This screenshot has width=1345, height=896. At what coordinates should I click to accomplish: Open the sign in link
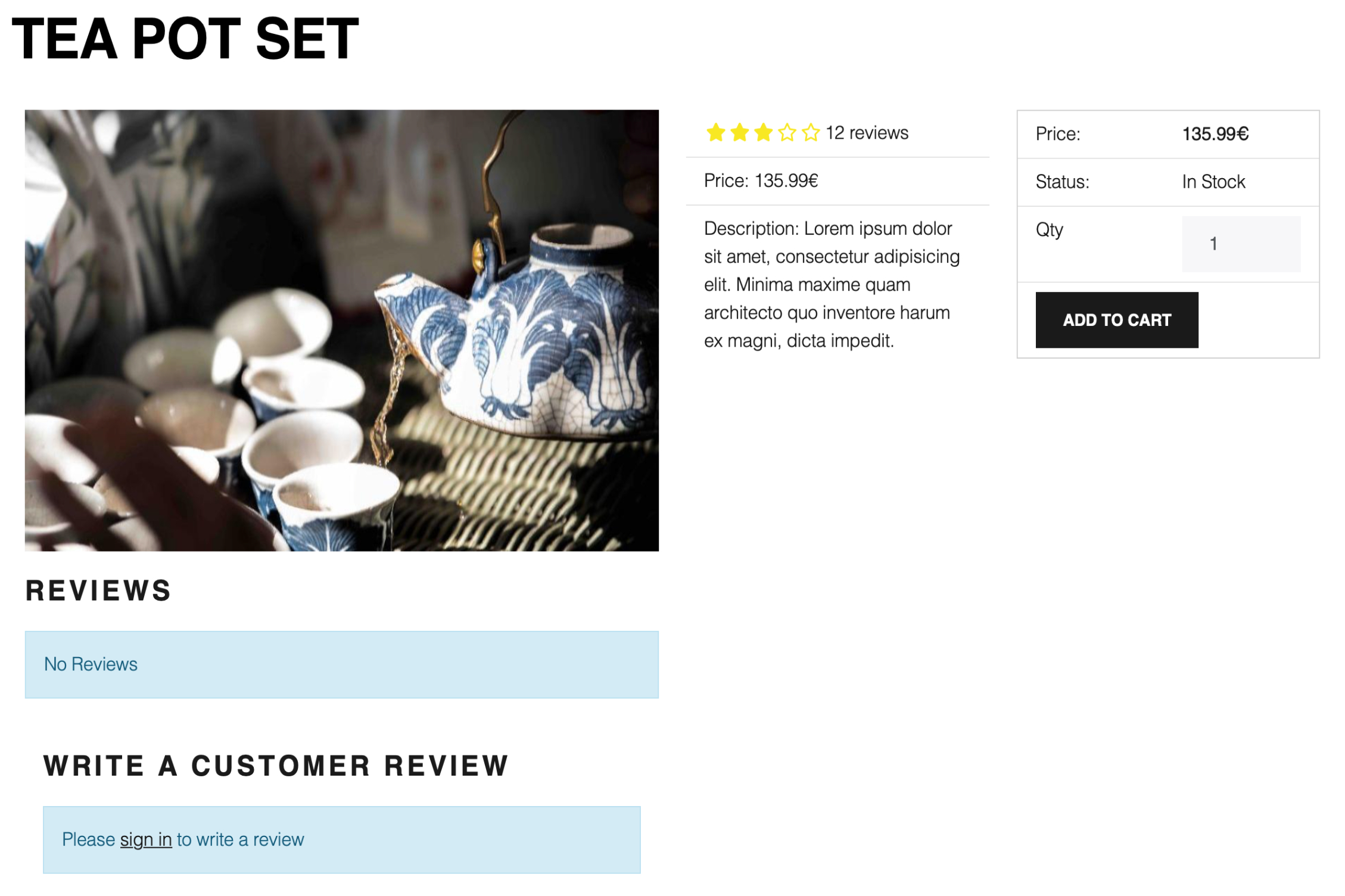pos(146,839)
